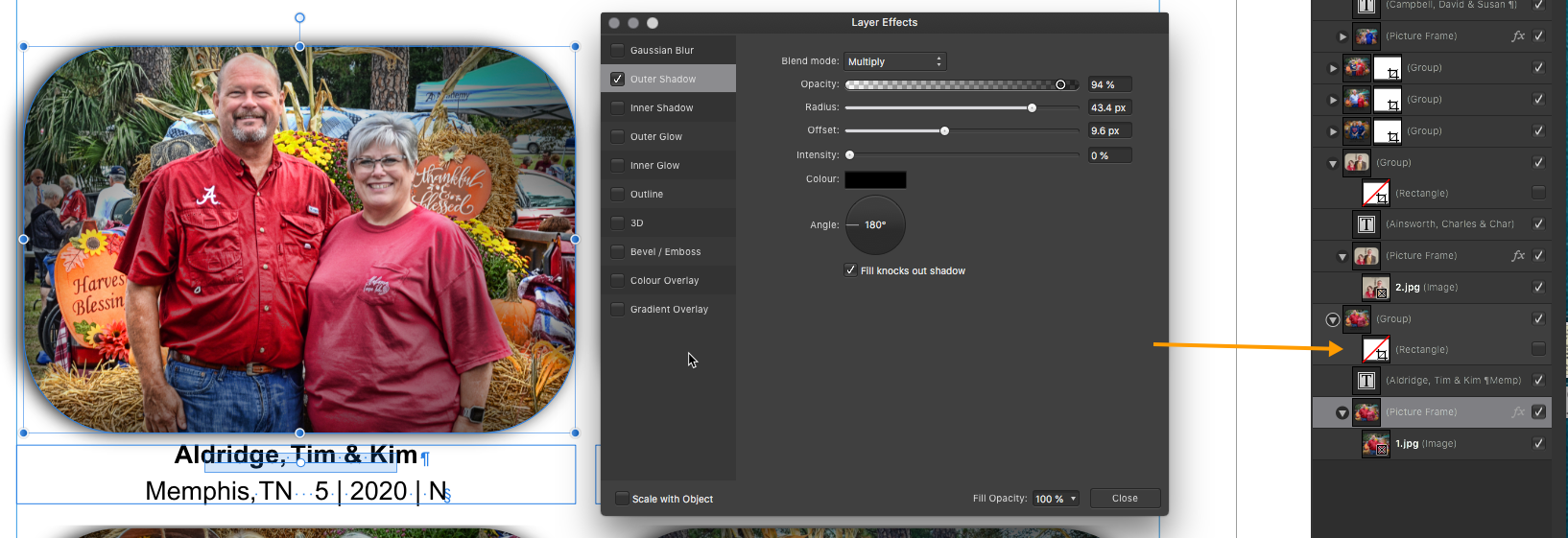This screenshot has height=538, width=1568.
Task: Disable the Outer Shadow effect checkbox
Action: tap(618, 80)
